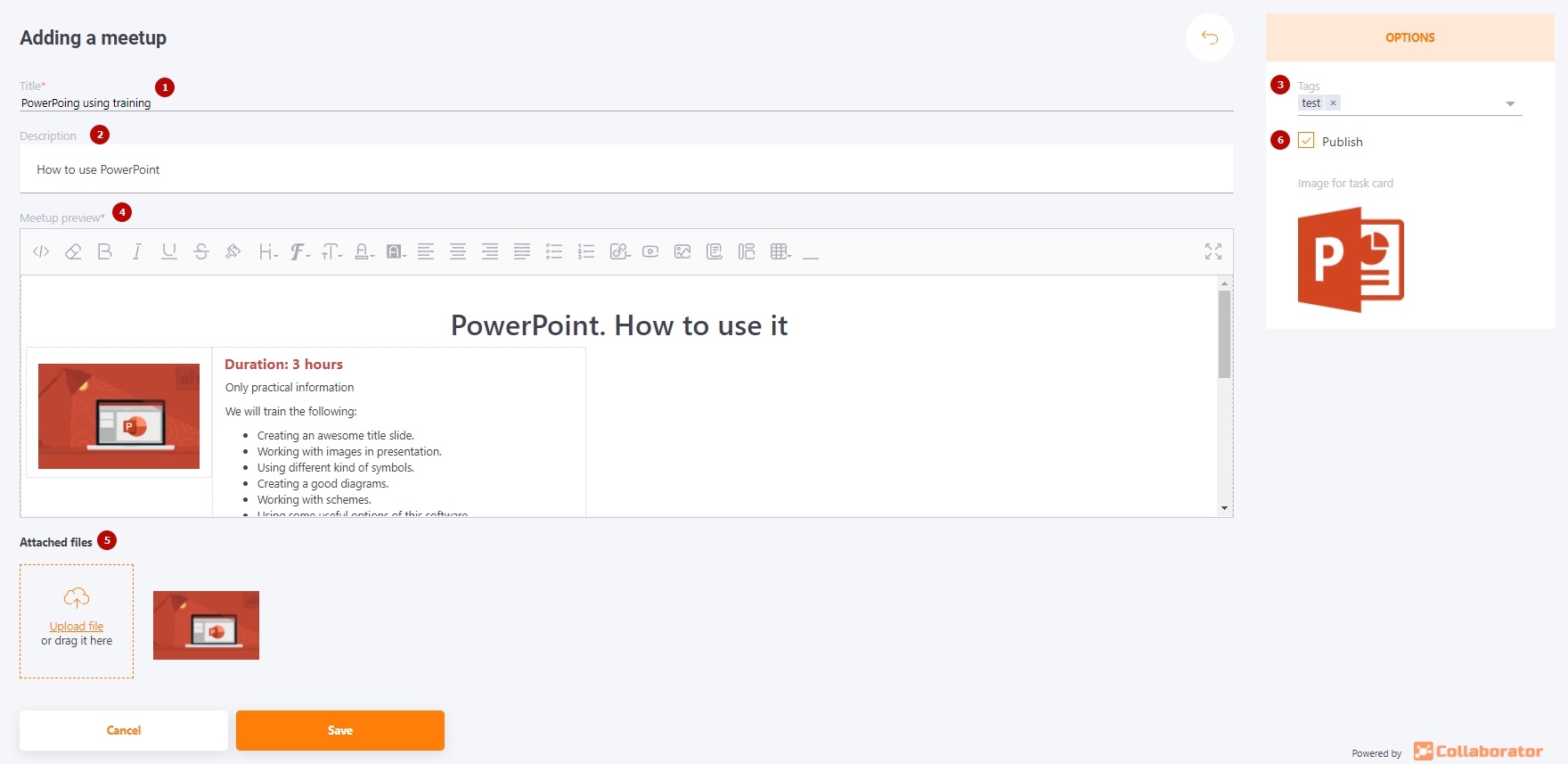The height and width of the screenshot is (764, 1568).
Task: Open the HTML source code view
Action: tap(41, 252)
